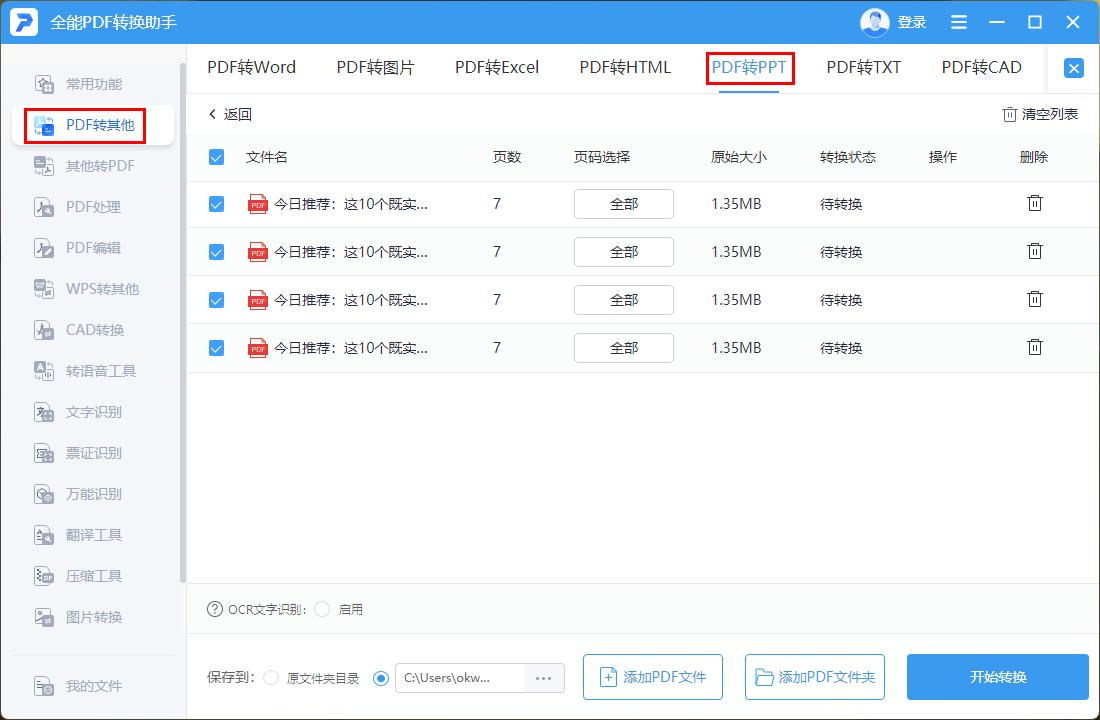Select the PDF编辑 sidebar tool
The width and height of the screenshot is (1100, 720).
point(83,248)
